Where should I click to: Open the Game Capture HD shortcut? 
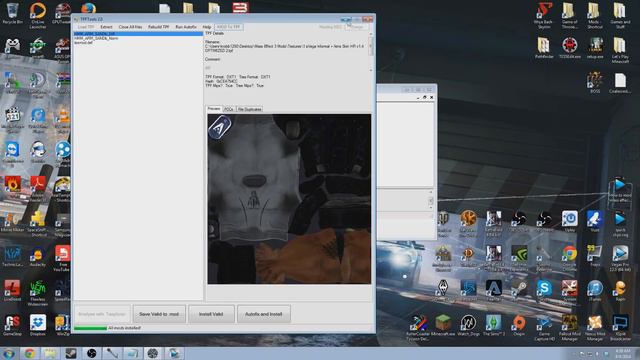point(544,328)
